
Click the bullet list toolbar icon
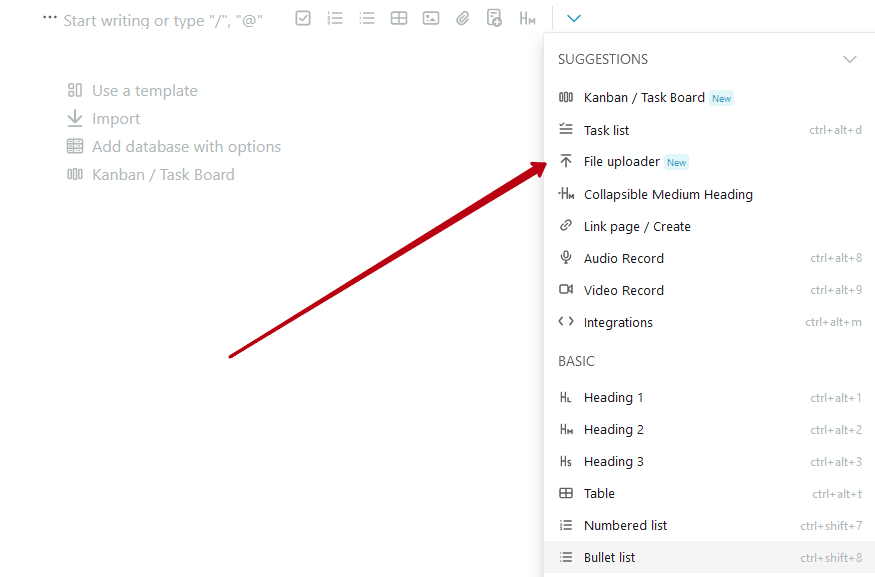click(x=367, y=18)
